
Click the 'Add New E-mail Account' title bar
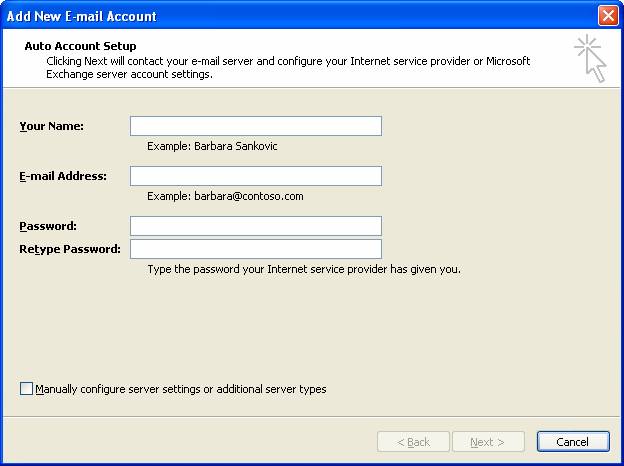click(300, 16)
